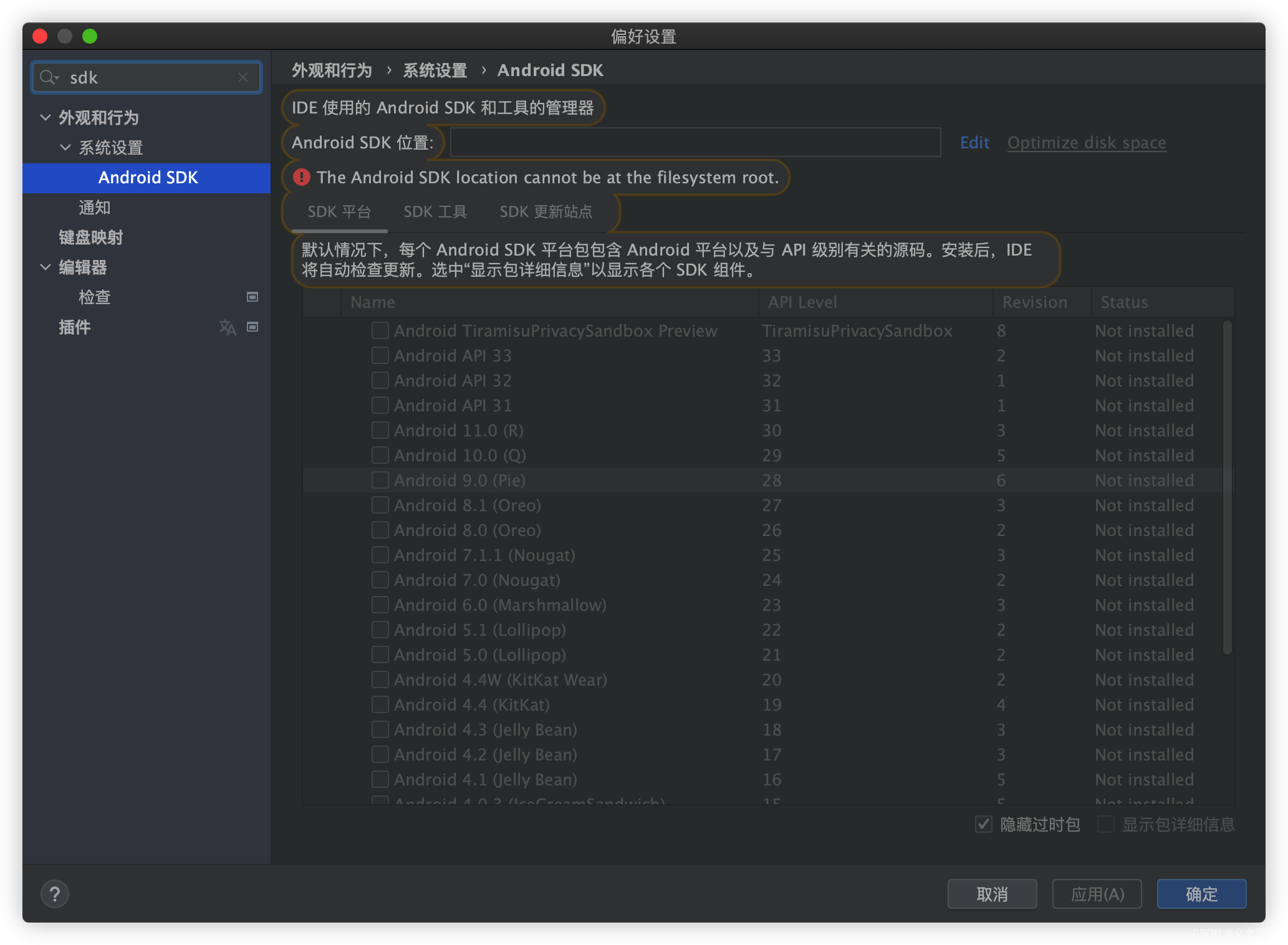
Task: Click the project-level icon at right of 插件
Action: tap(252, 327)
